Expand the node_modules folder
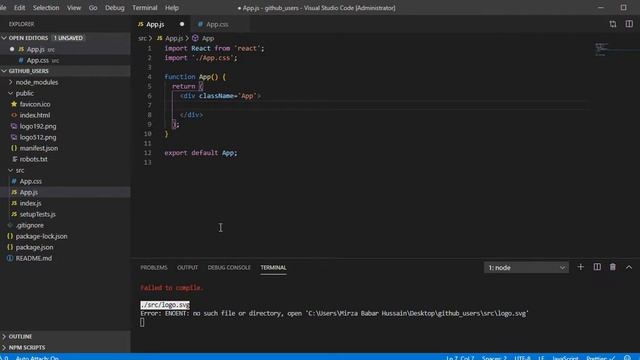The width and height of the screenshot is (640, 360). pos(37,82)
